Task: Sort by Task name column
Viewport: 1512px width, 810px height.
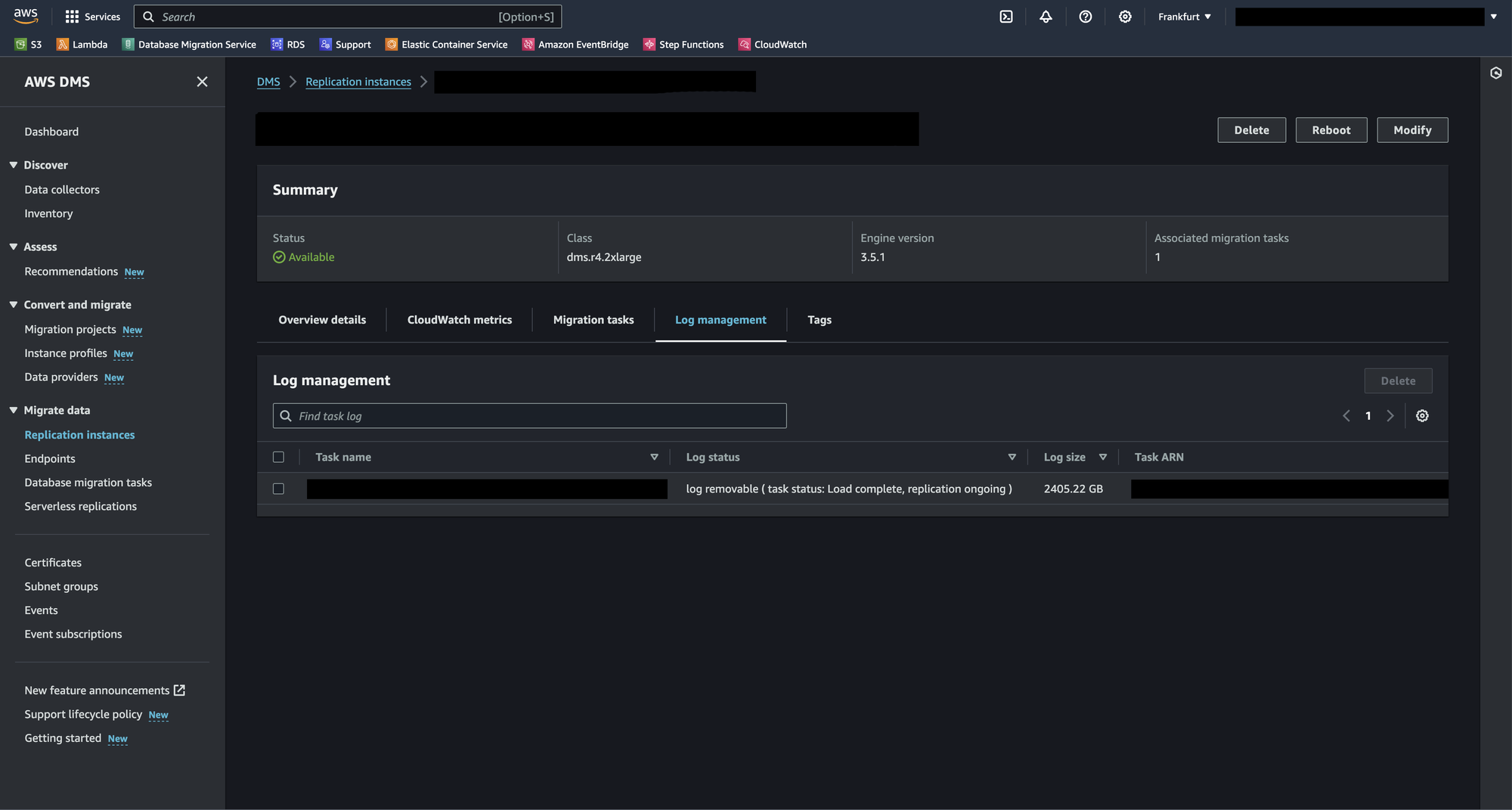Action: [654, 457]
